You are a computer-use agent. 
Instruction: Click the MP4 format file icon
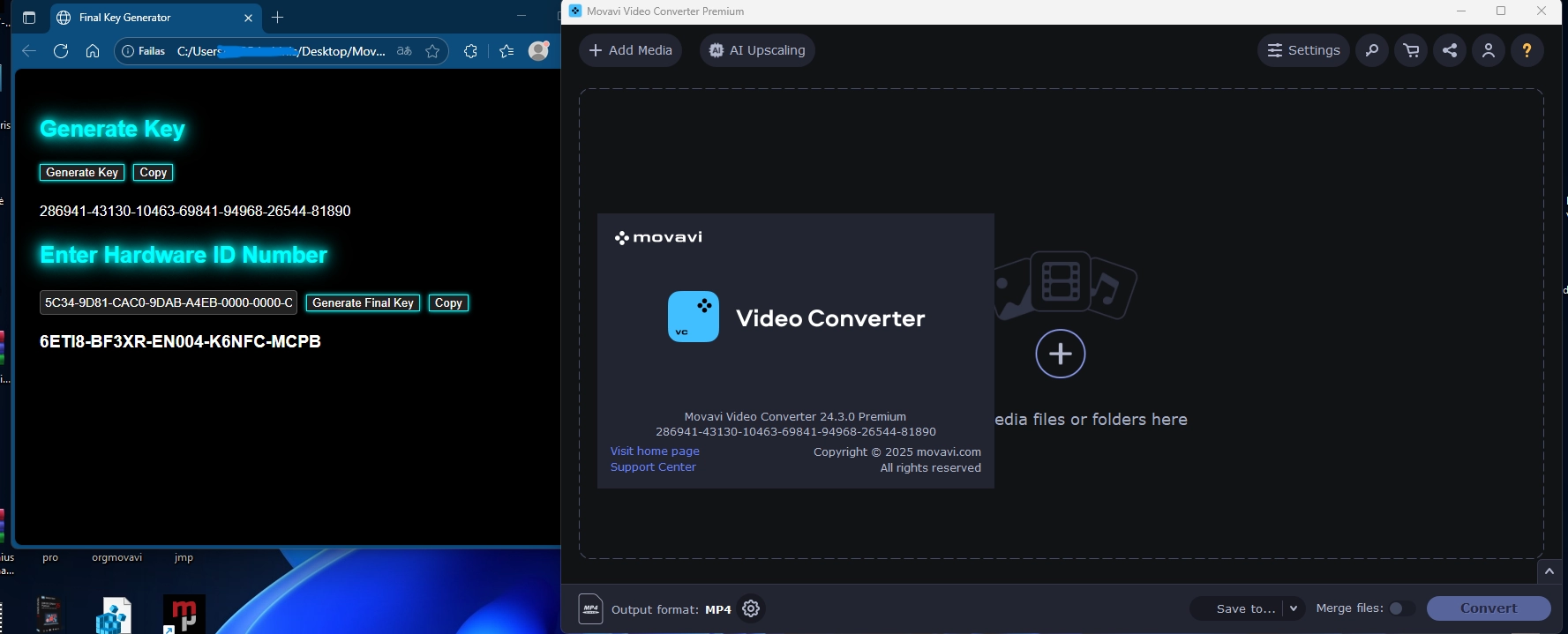[590, 608]
